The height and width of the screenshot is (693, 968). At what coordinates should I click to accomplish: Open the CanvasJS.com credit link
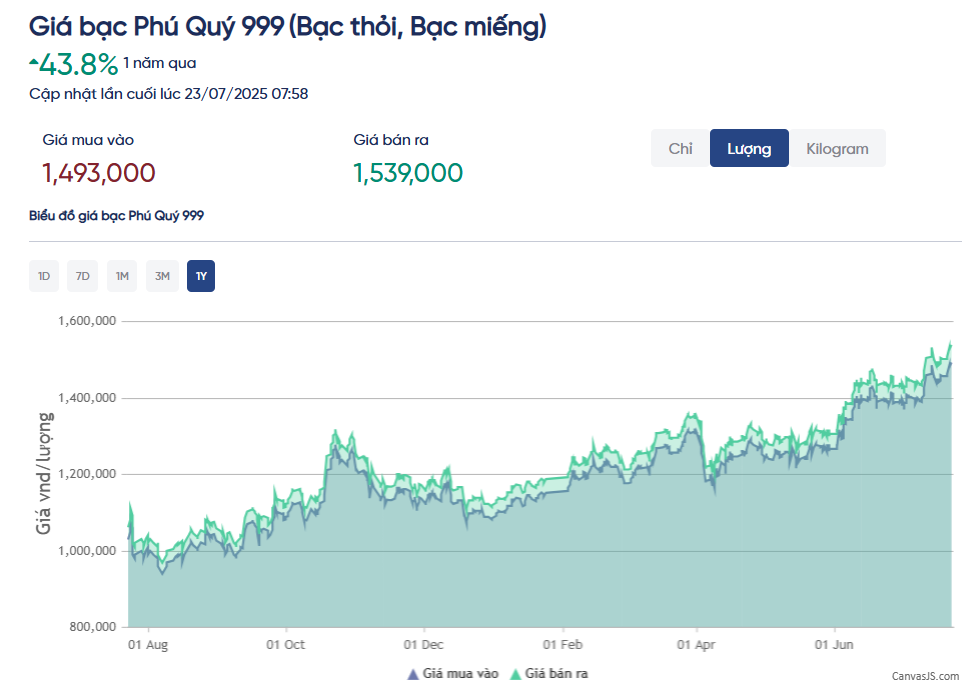(x=925, y=676)
